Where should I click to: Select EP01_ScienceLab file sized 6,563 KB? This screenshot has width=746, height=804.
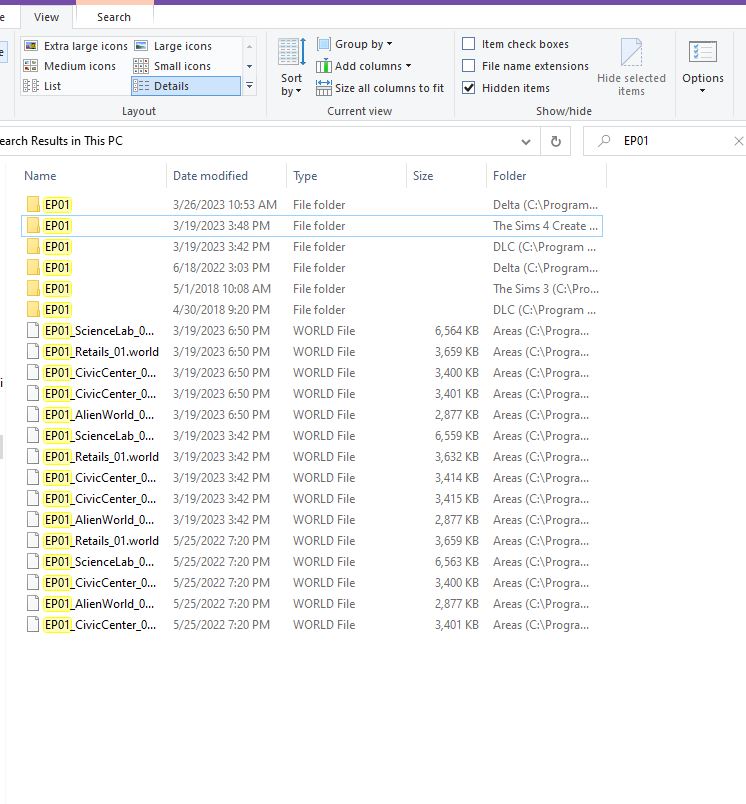pos(312,562)
